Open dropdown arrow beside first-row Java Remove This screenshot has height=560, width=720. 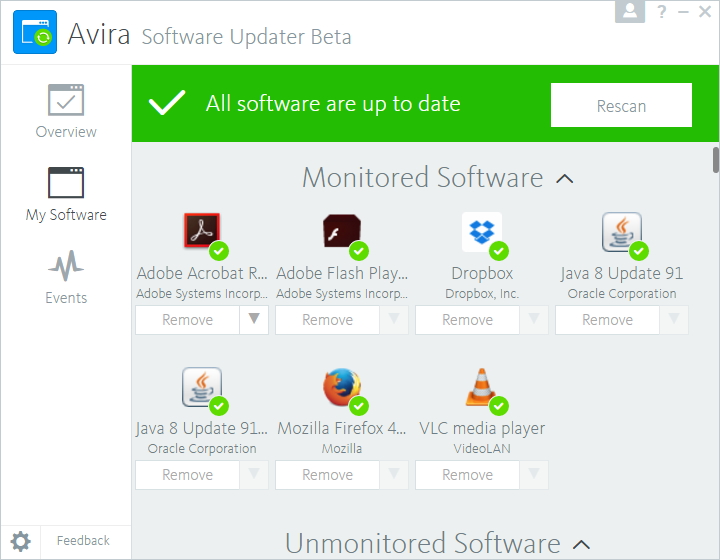point(674,320)
